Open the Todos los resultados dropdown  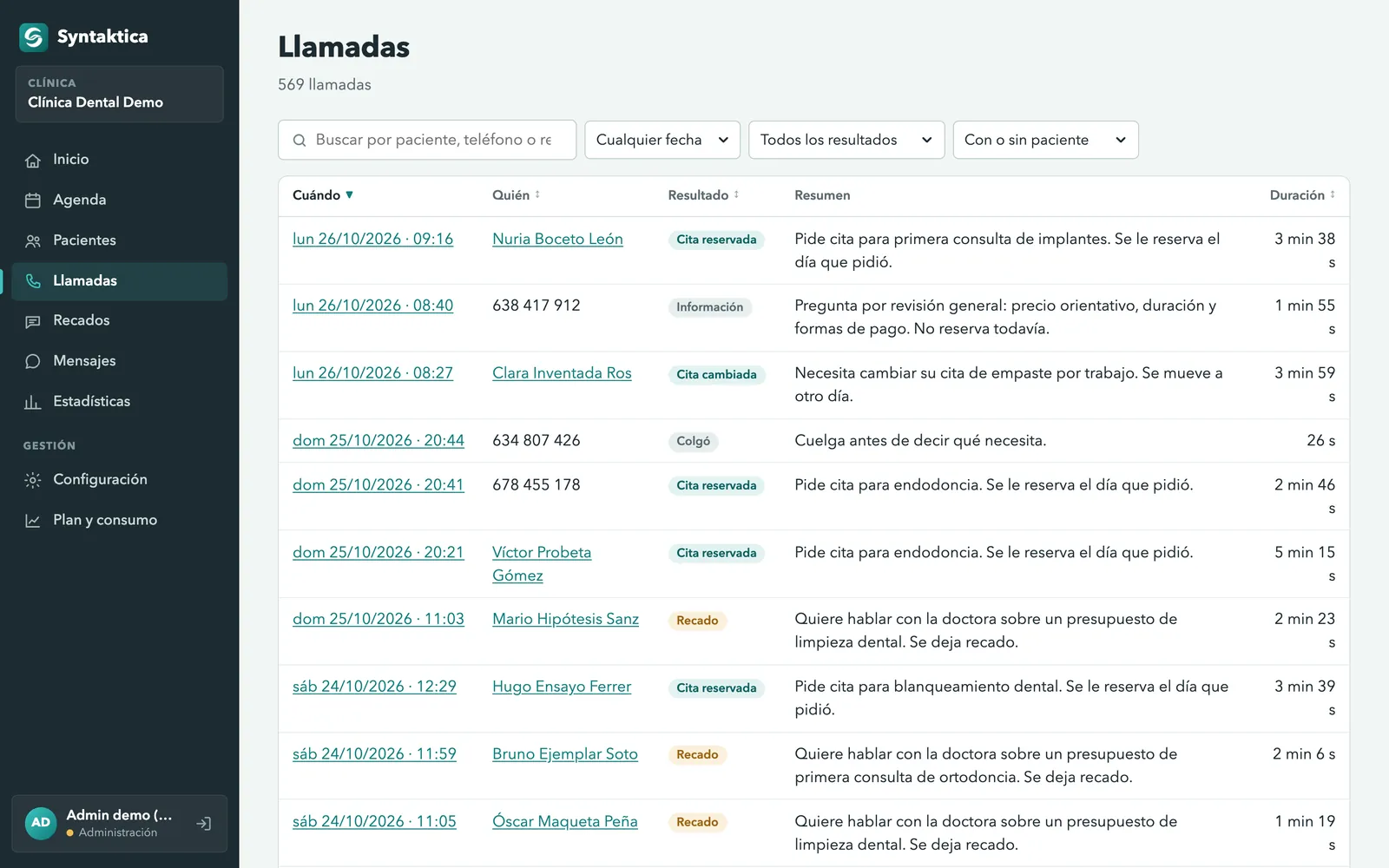click(x=846, y=140)
